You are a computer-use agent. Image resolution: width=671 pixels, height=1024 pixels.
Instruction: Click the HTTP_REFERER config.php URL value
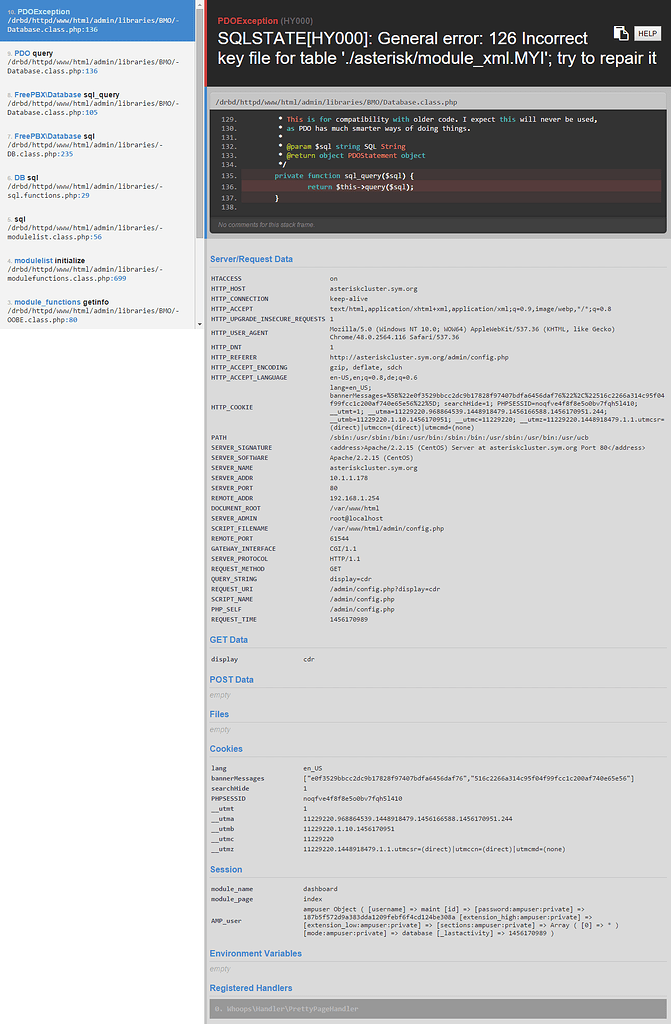click(x=419, y=356)
